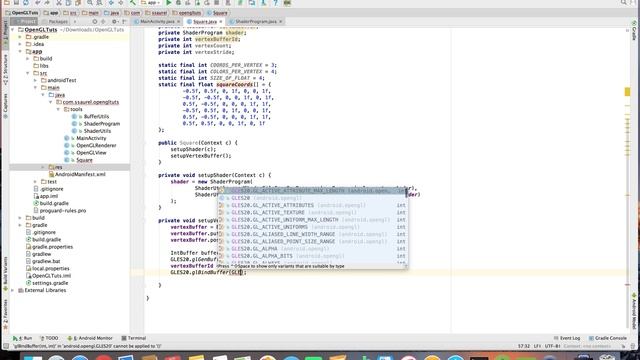Click the Paste clipboard icon in toolbar
The height and width of the screenshot is (360, 640).
[78, 3]
